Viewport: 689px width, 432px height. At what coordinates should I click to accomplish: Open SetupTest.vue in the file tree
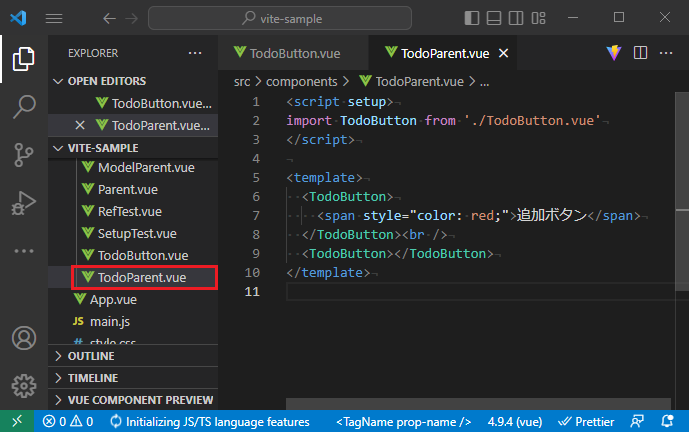(133, 233)
